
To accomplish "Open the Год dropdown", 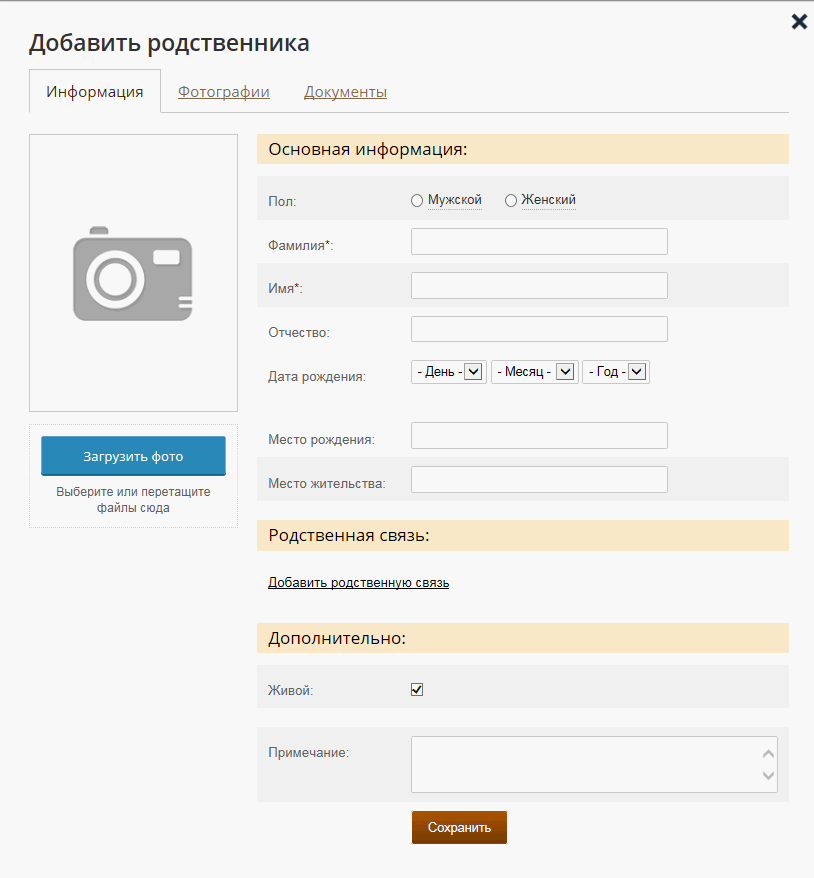I will [x=616, y=372].
